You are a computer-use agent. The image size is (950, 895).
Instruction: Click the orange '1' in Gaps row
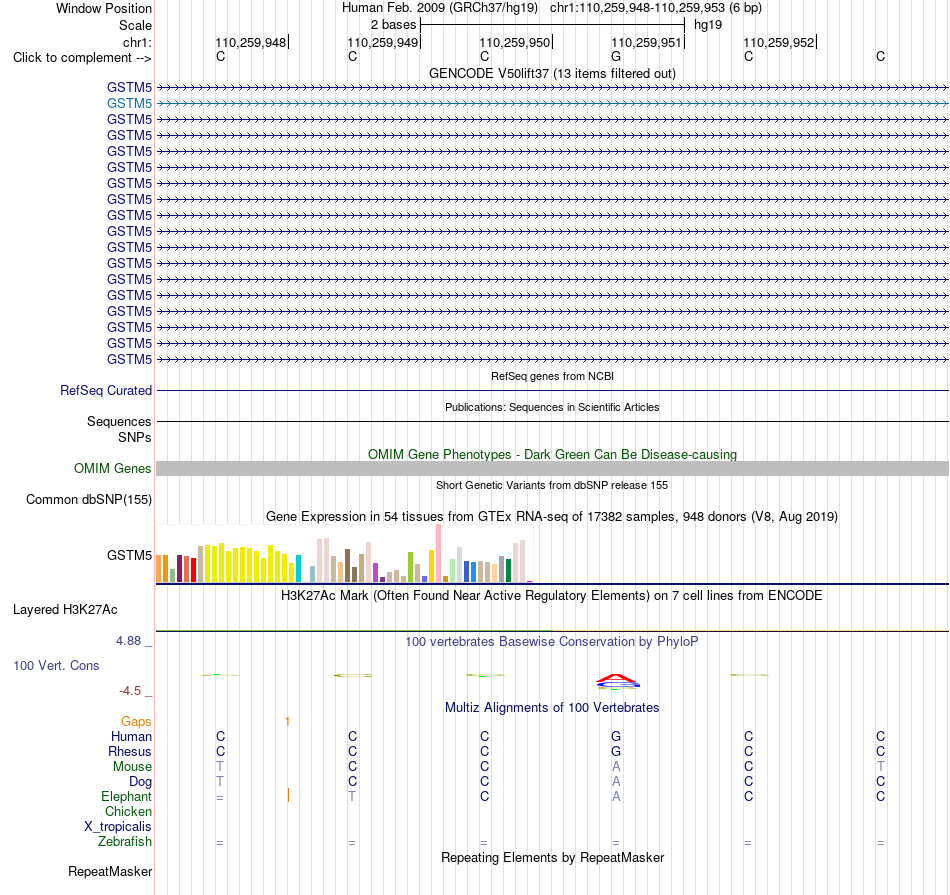click(287, 721)
